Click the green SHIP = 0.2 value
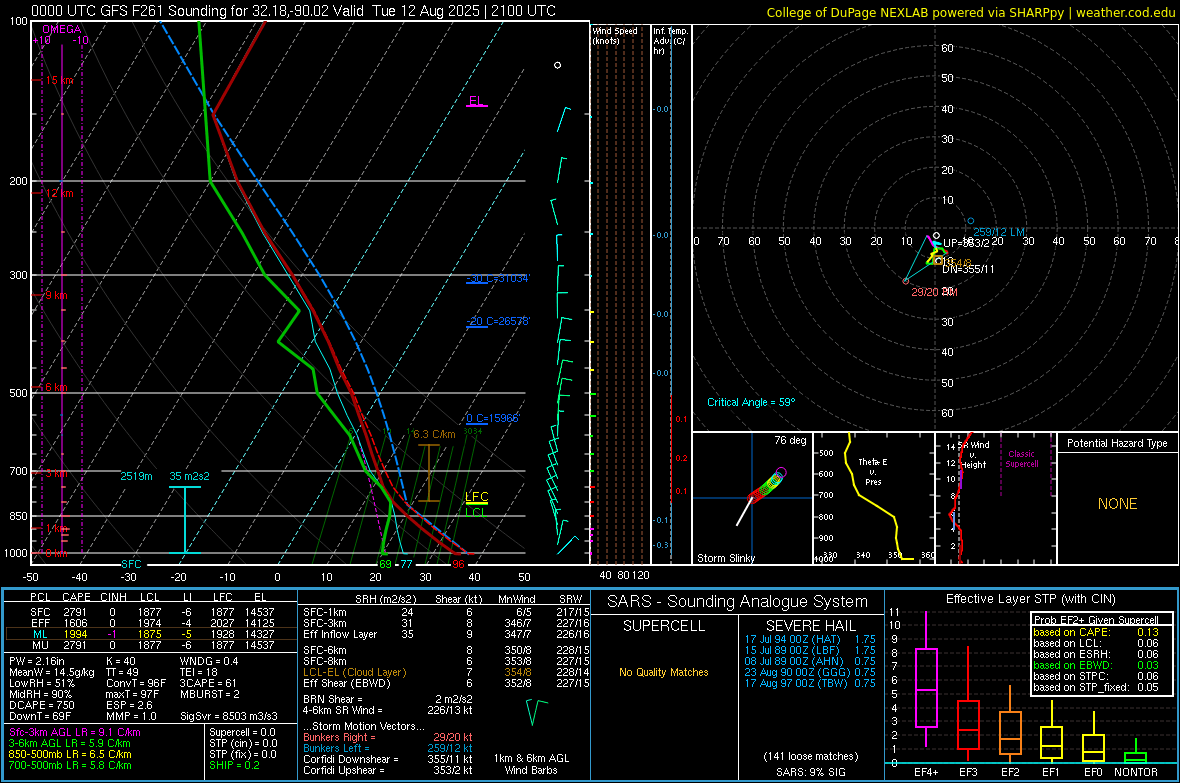This screenshot has height=783, width=1180. tap(234, 765)
